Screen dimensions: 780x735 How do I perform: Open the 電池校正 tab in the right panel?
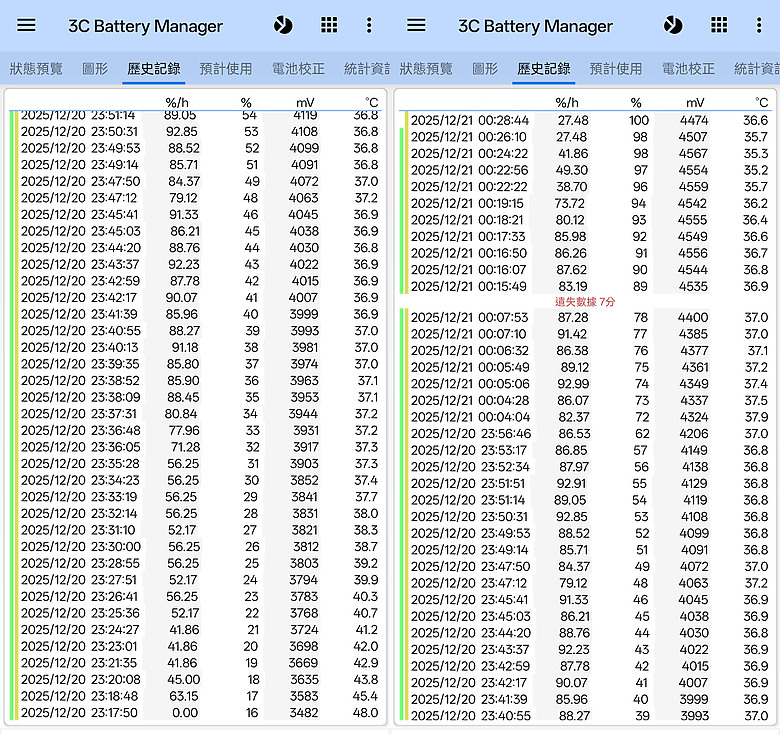[688, 69]
